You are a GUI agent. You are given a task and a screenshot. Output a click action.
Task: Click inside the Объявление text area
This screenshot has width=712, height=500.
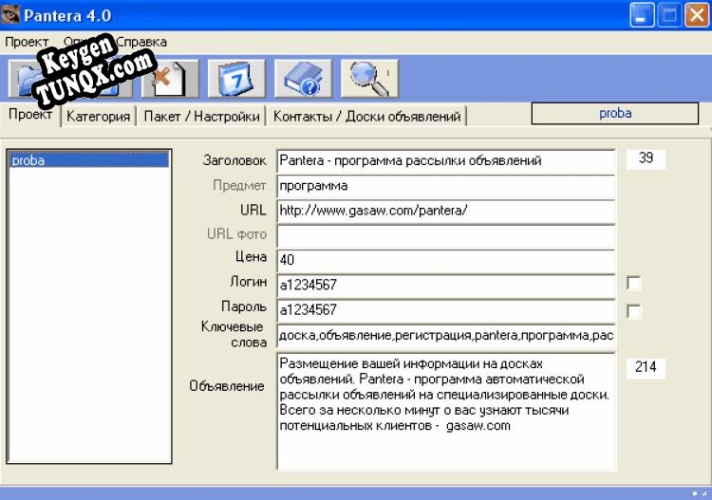(446, 411)
